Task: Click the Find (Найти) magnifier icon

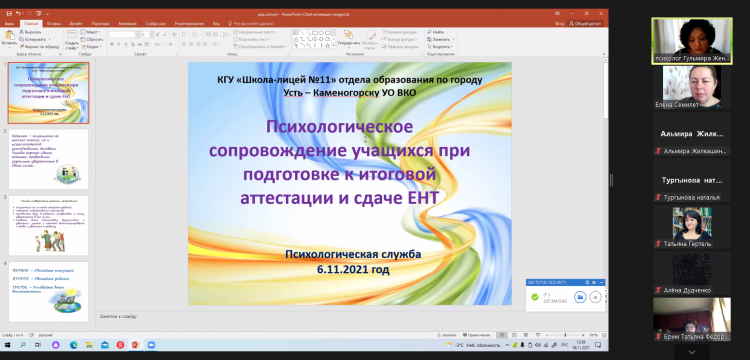Action: click(429, 32)
